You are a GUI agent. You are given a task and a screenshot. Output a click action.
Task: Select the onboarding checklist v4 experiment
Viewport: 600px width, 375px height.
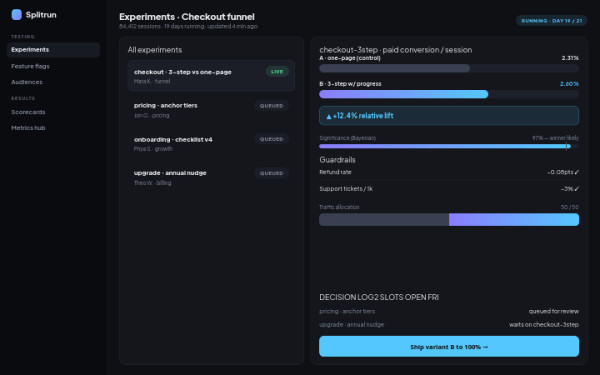[x=211, y=143]
